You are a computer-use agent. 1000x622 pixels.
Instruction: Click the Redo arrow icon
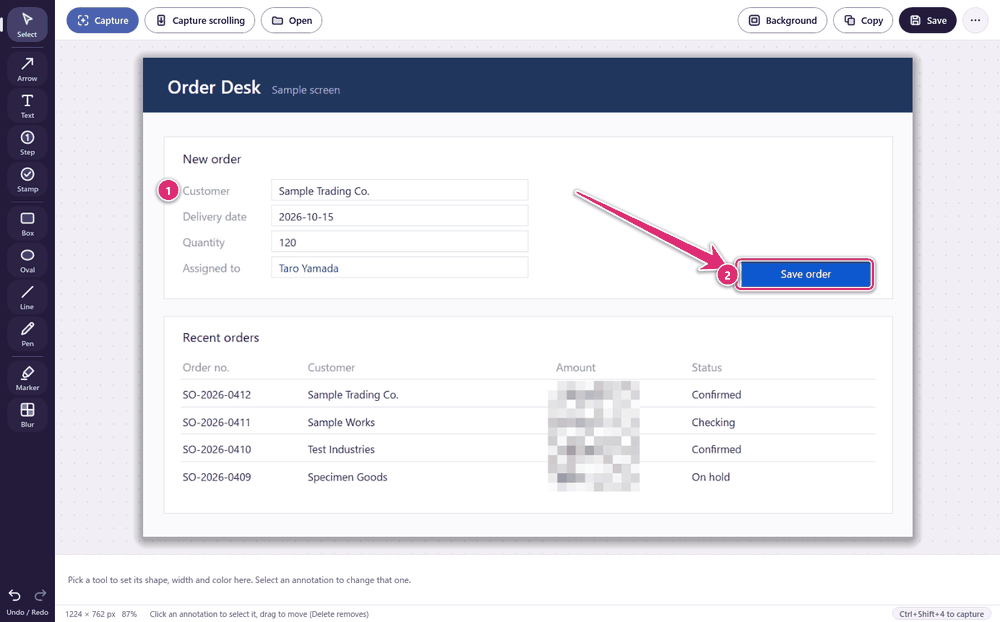40,596
